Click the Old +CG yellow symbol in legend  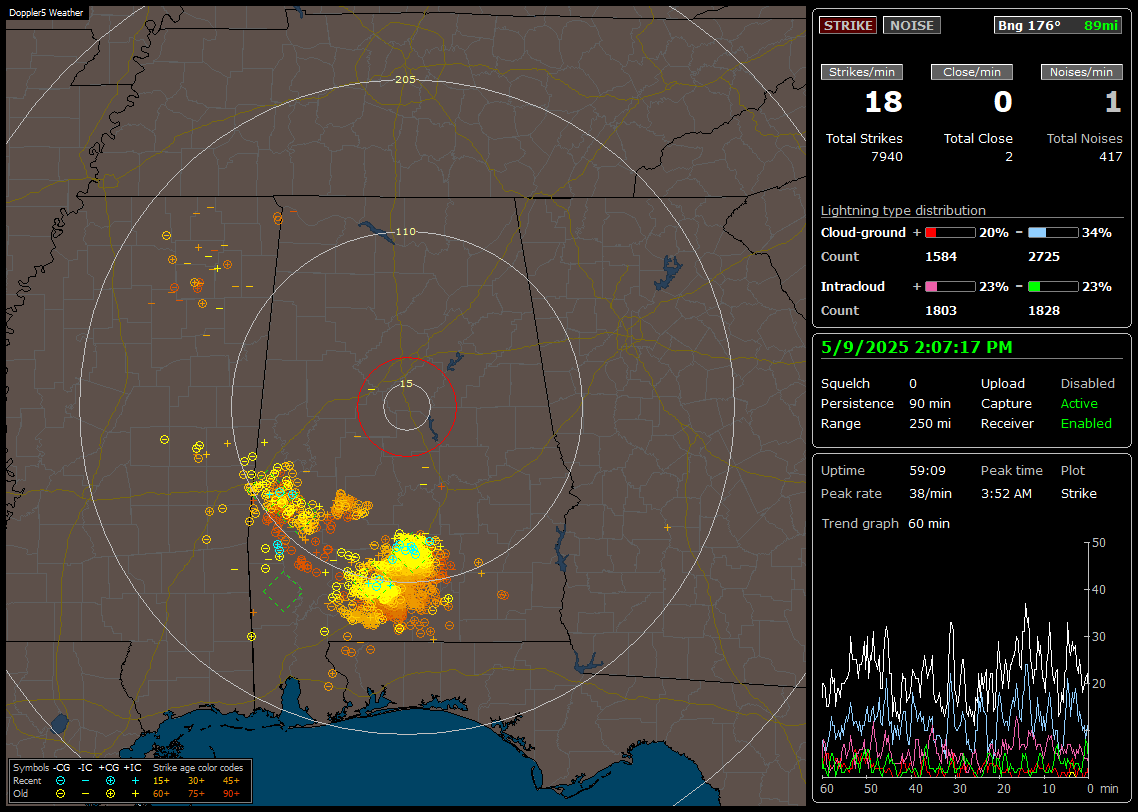(x=110, y=794)
